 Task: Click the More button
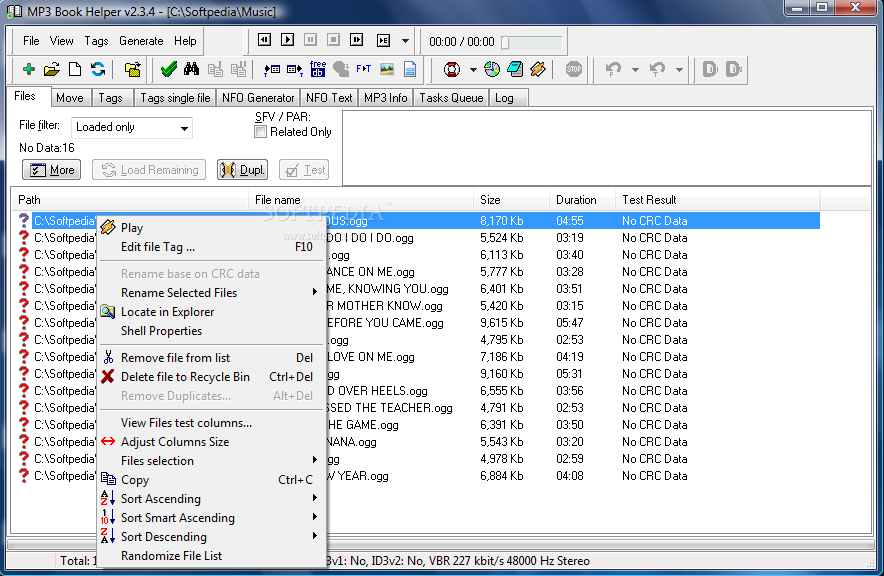click(x=51, y=170)
